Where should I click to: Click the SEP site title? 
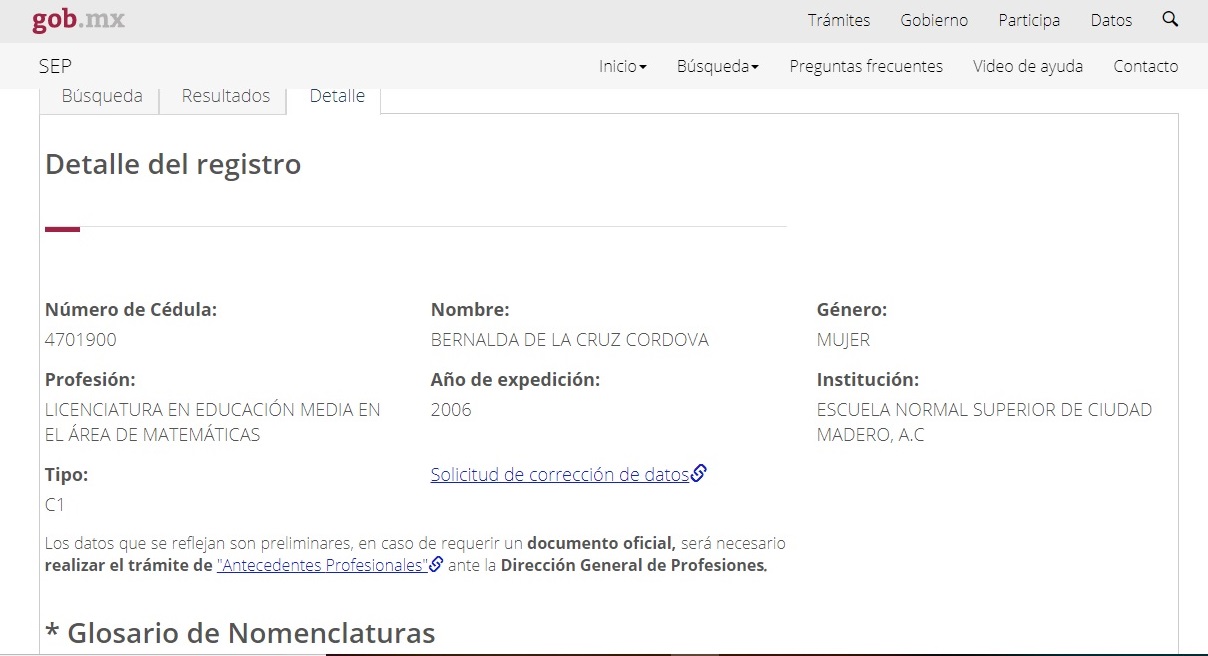[55, 66]
